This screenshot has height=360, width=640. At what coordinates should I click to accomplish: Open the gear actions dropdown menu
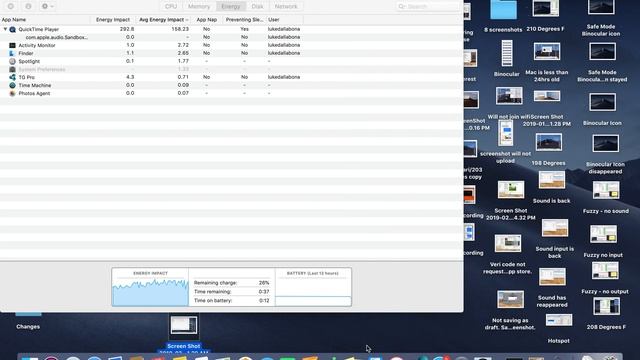point(47,6)
